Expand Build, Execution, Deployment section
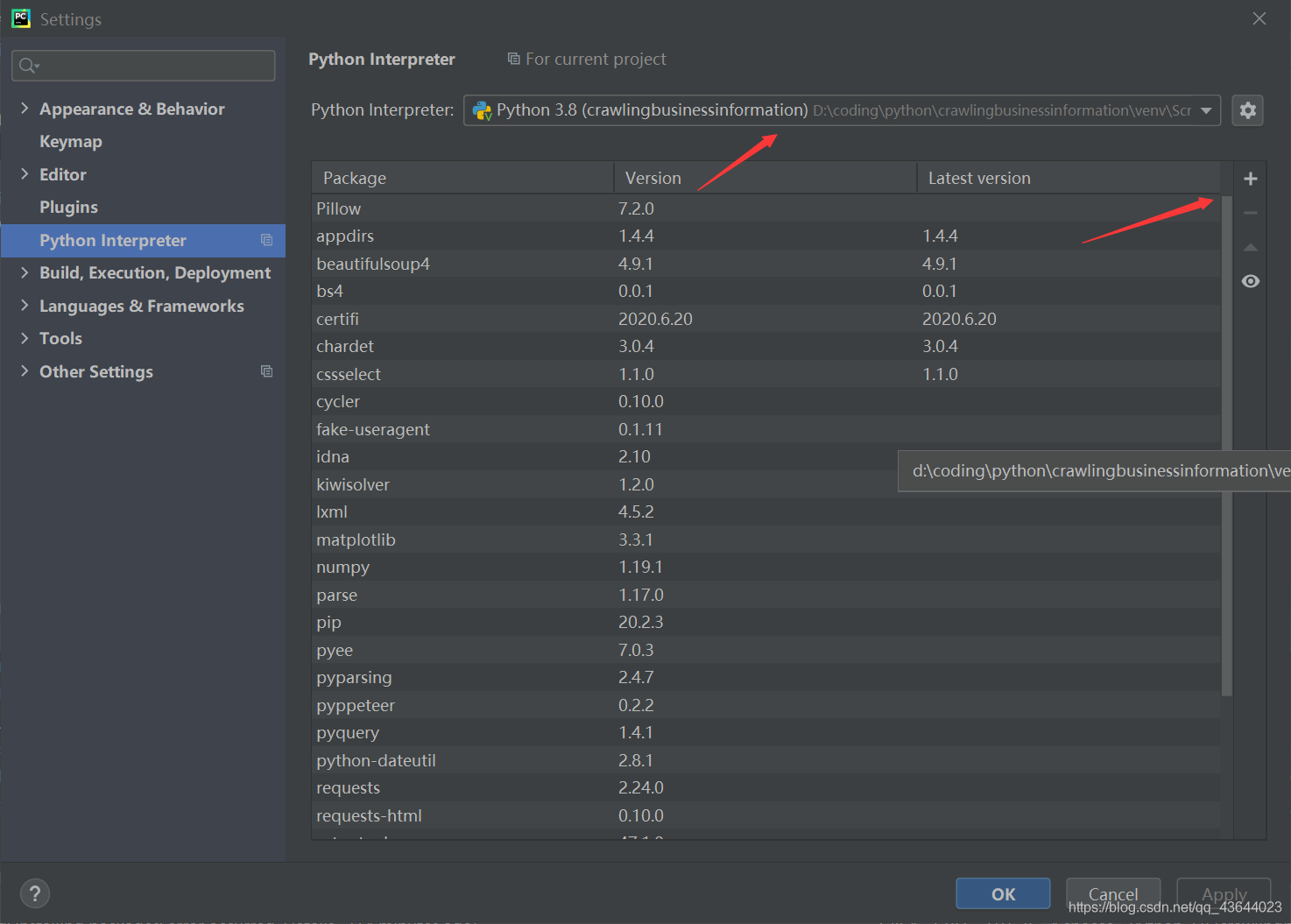 [25, 272]
